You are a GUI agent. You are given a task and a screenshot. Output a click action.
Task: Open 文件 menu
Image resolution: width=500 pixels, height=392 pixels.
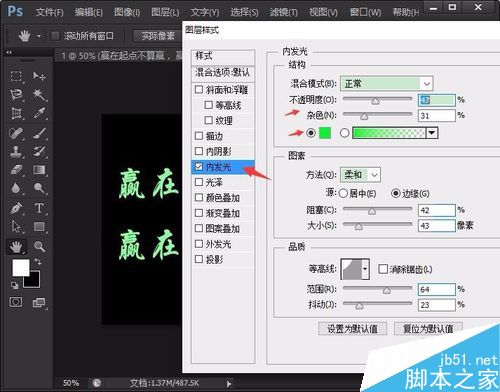(49, 12)
